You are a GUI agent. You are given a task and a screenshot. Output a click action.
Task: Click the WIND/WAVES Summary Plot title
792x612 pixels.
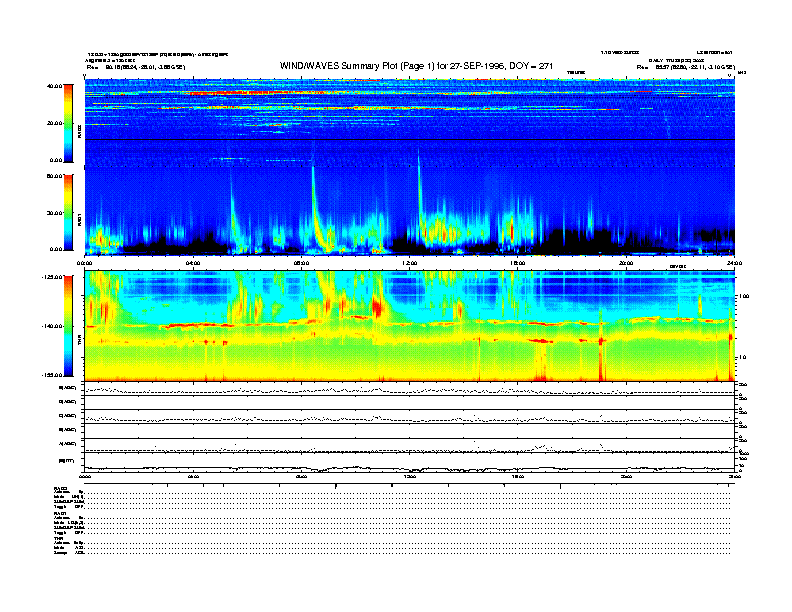(x=416, y=66)
